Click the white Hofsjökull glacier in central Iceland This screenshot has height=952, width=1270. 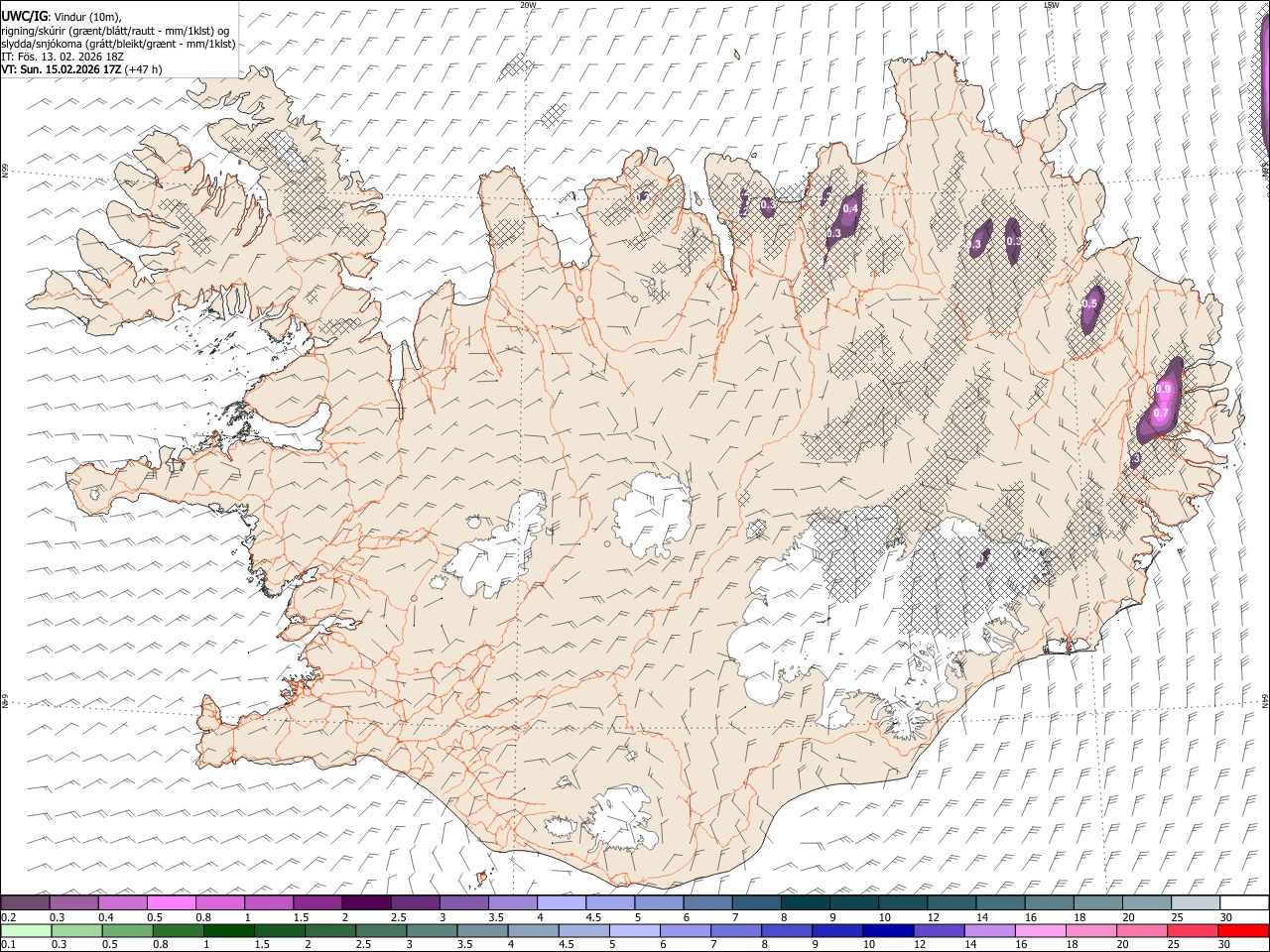[652, 516]
